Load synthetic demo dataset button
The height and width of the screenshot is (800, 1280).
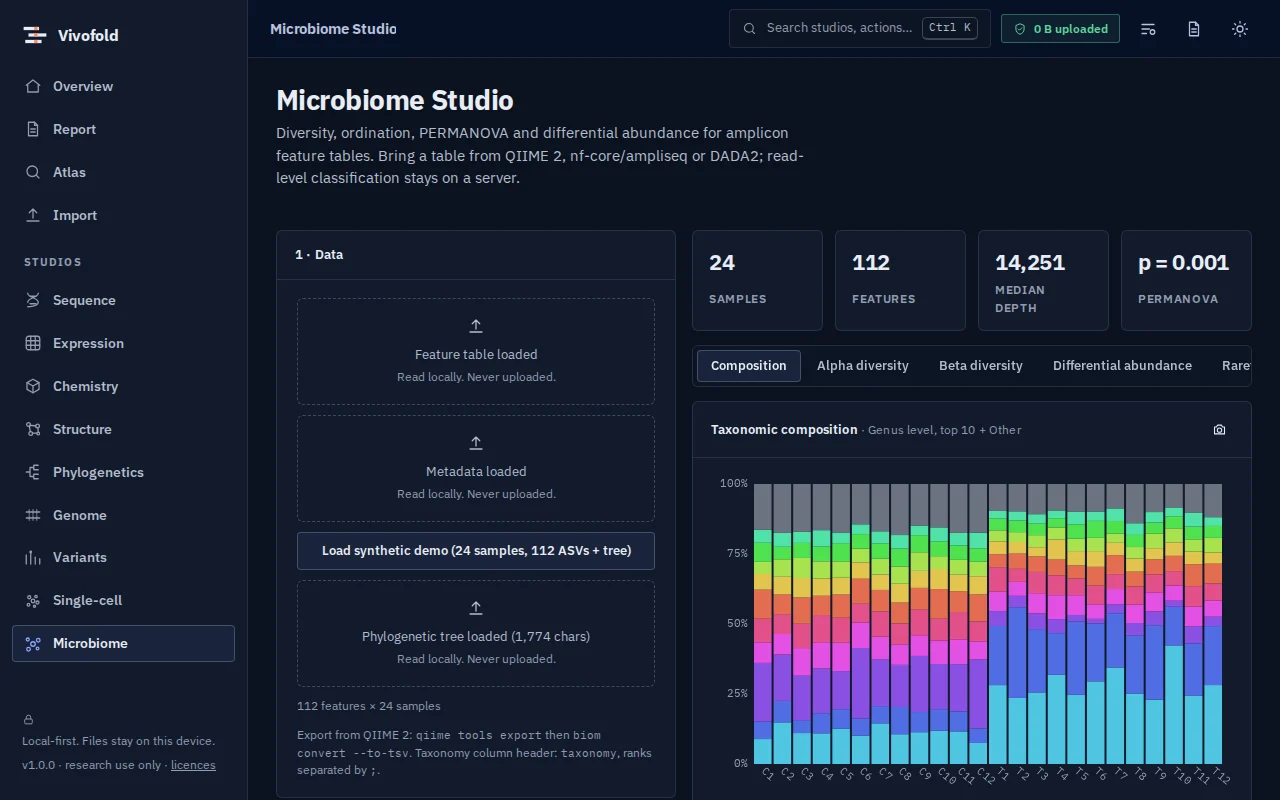tap(476, 551)
